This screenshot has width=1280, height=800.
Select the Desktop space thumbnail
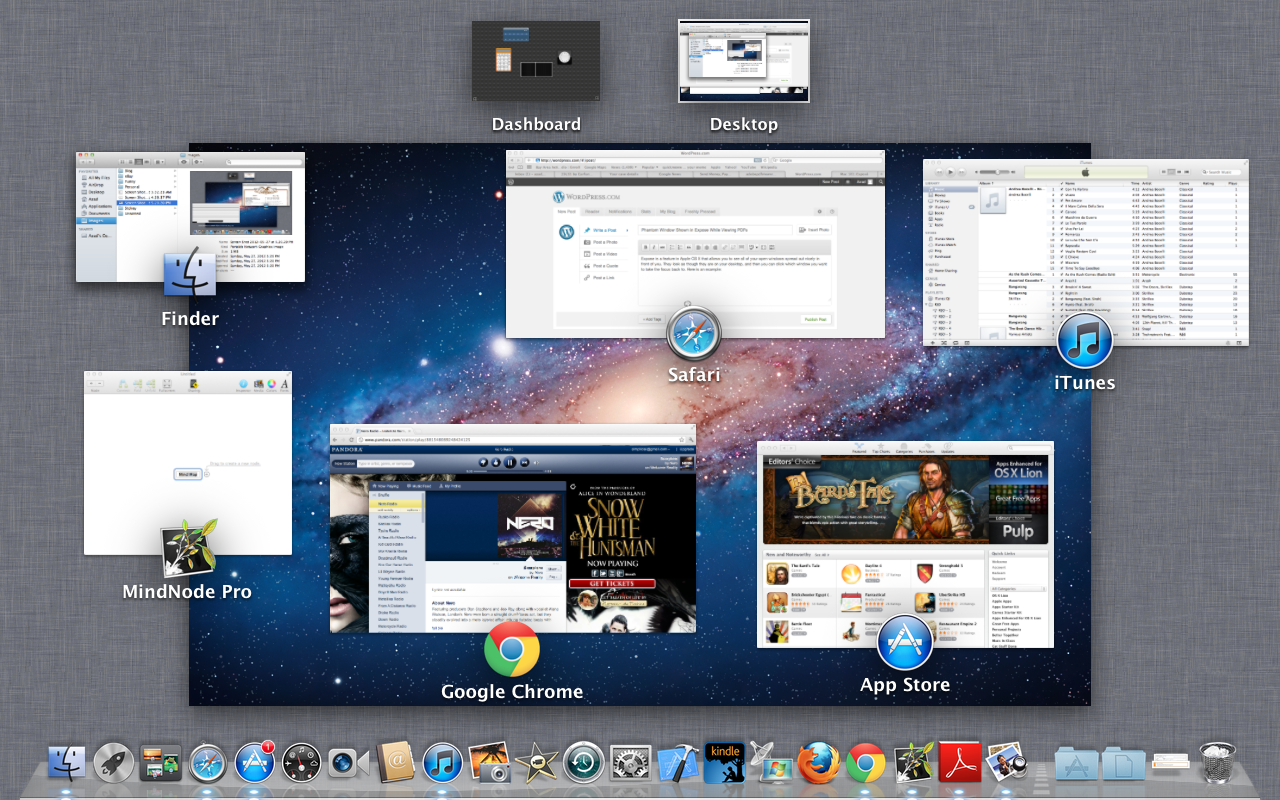click(743, 62)
